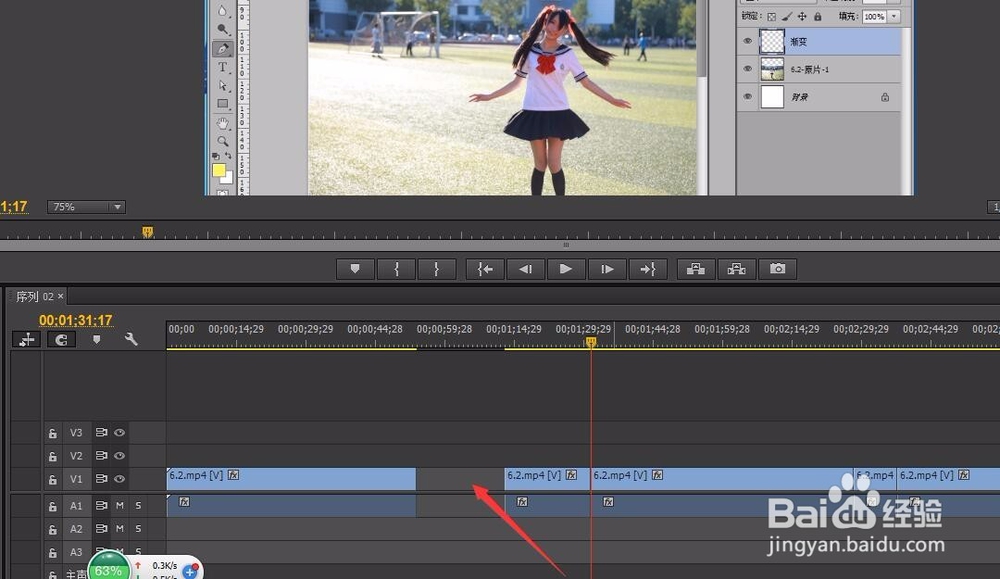Screen dimensions: 1000x579
Task: Toggle lock on track V1
Action: (x=52, y=480)
